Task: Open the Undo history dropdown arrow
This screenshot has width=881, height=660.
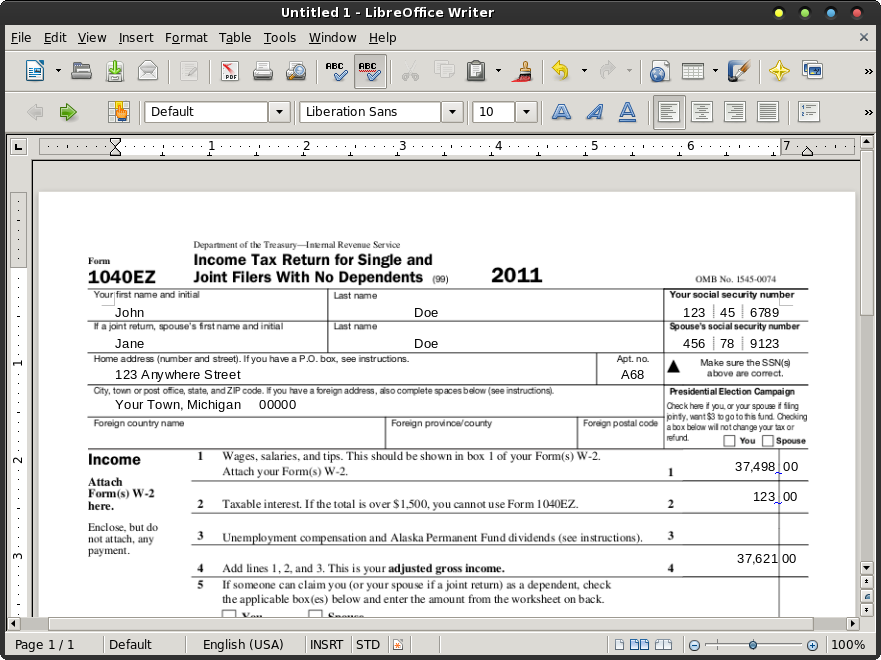Action: point(584,71)
